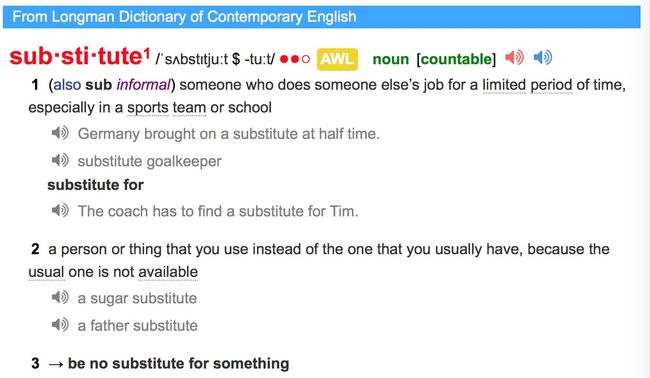Image resolution: width=650 pixels, height=378 pixels.
Task: Open the 'period' word link
Action: [x=551, y=85]
